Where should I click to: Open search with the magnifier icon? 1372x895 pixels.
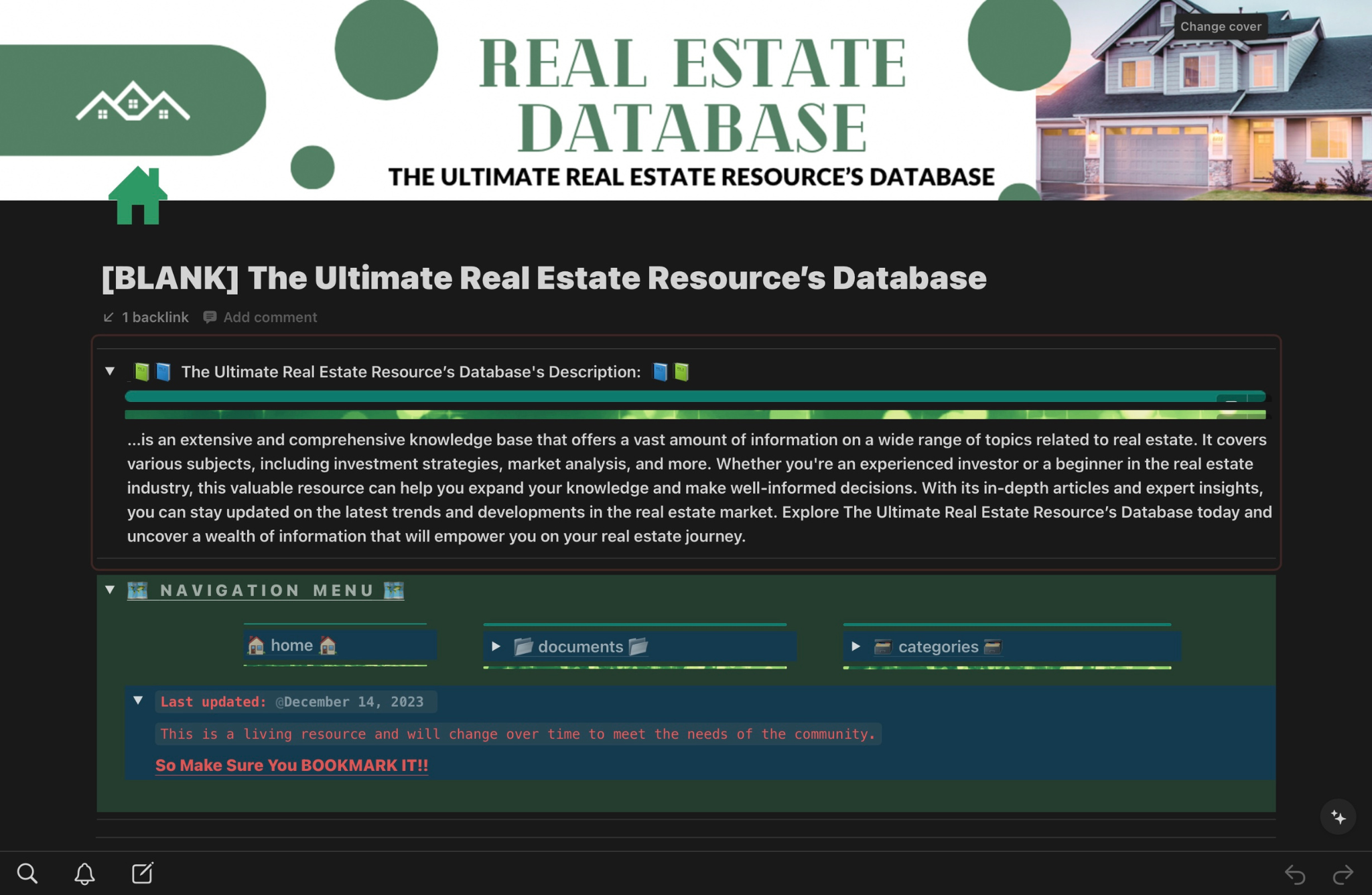tap(27, 874)
